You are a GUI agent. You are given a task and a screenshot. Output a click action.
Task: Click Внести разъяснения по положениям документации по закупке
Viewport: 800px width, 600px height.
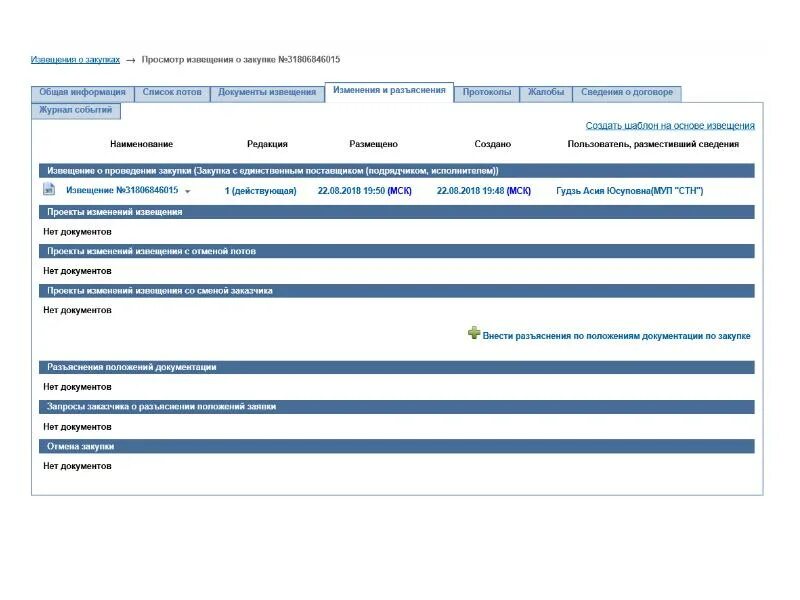tap(616, 336)
